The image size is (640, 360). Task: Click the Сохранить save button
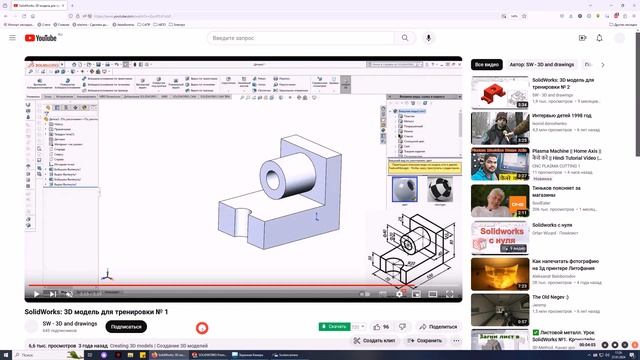424,340
